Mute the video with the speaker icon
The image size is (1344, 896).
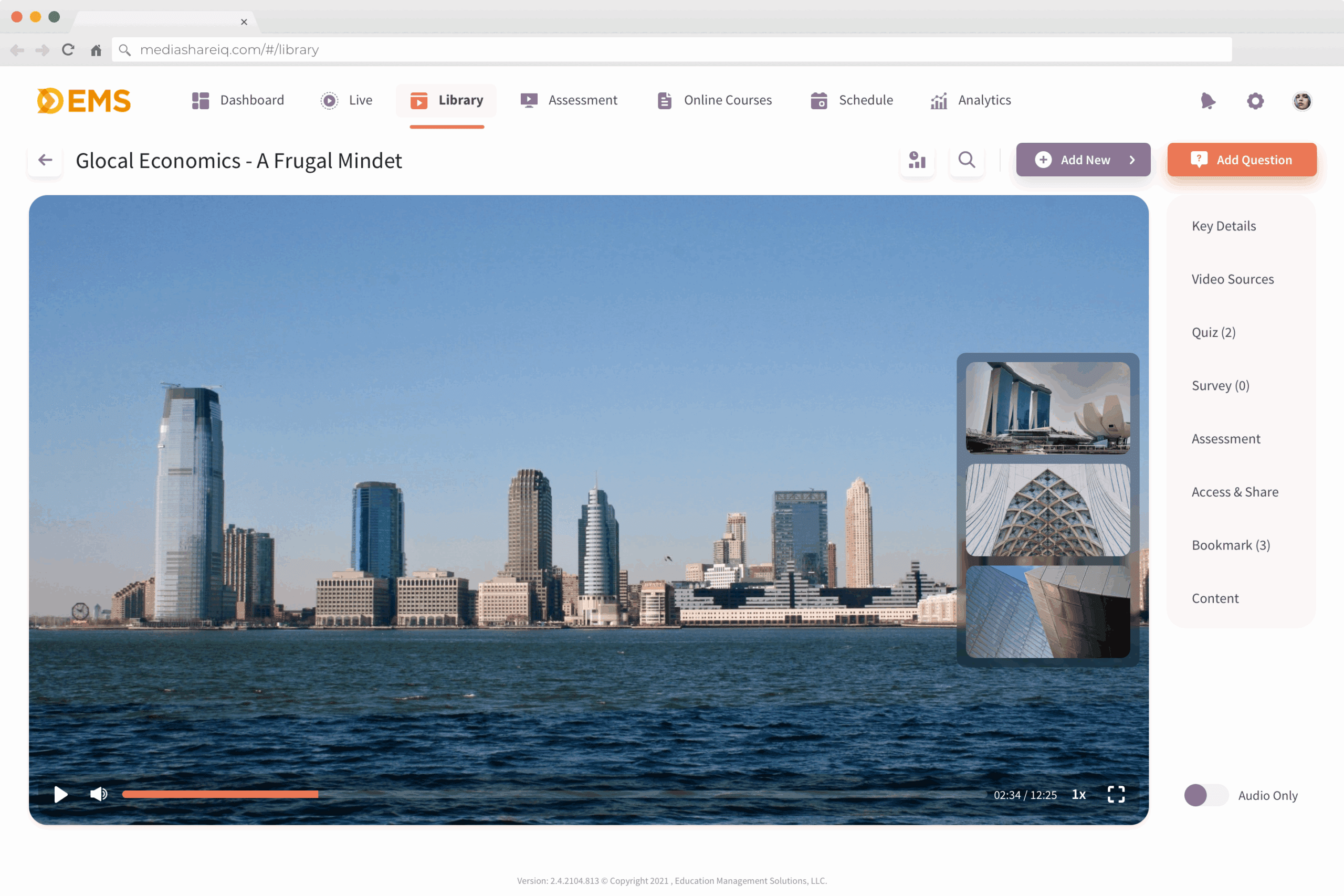pos(98,794)
